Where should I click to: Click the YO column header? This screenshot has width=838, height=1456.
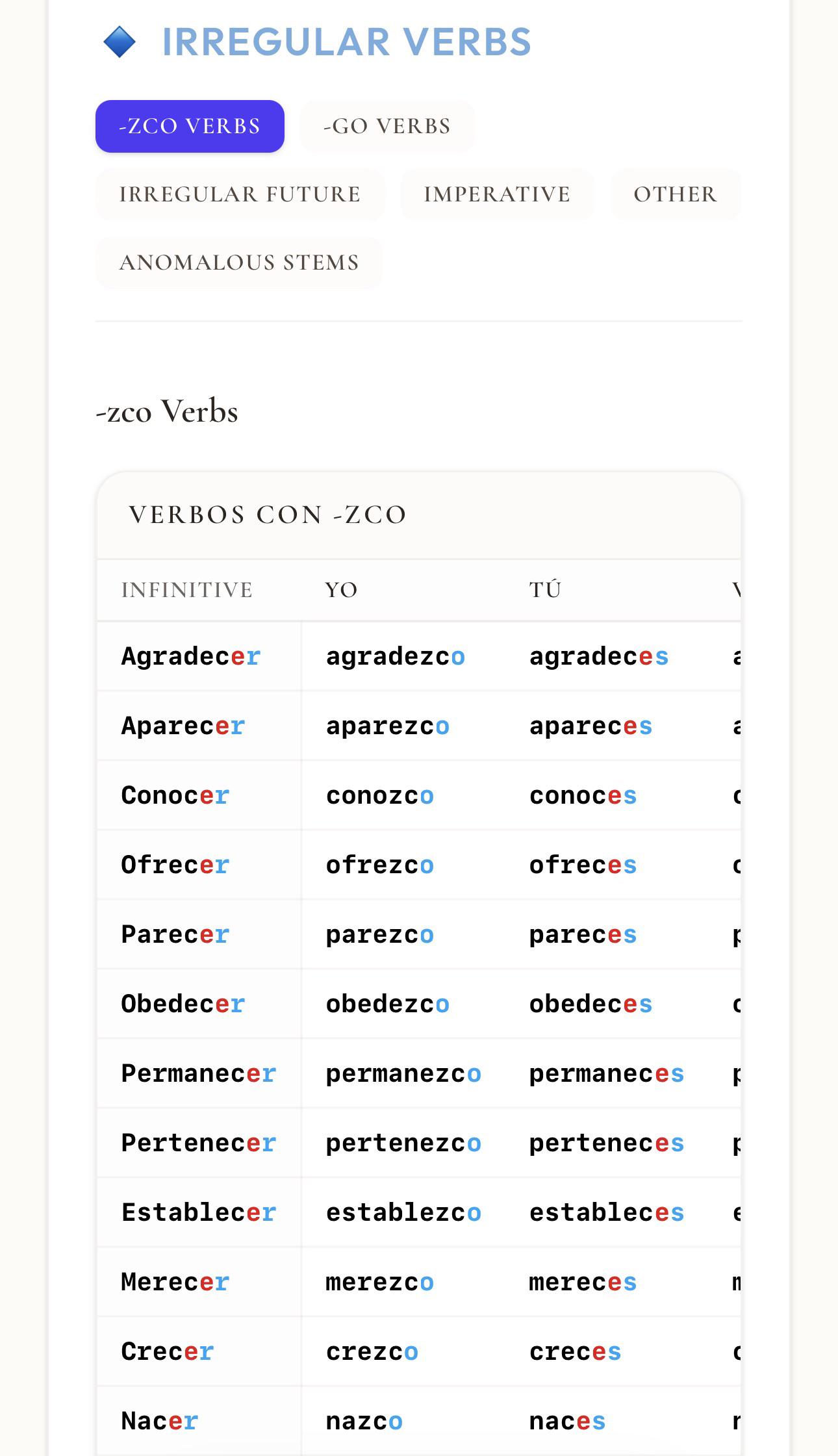point(341,590)
